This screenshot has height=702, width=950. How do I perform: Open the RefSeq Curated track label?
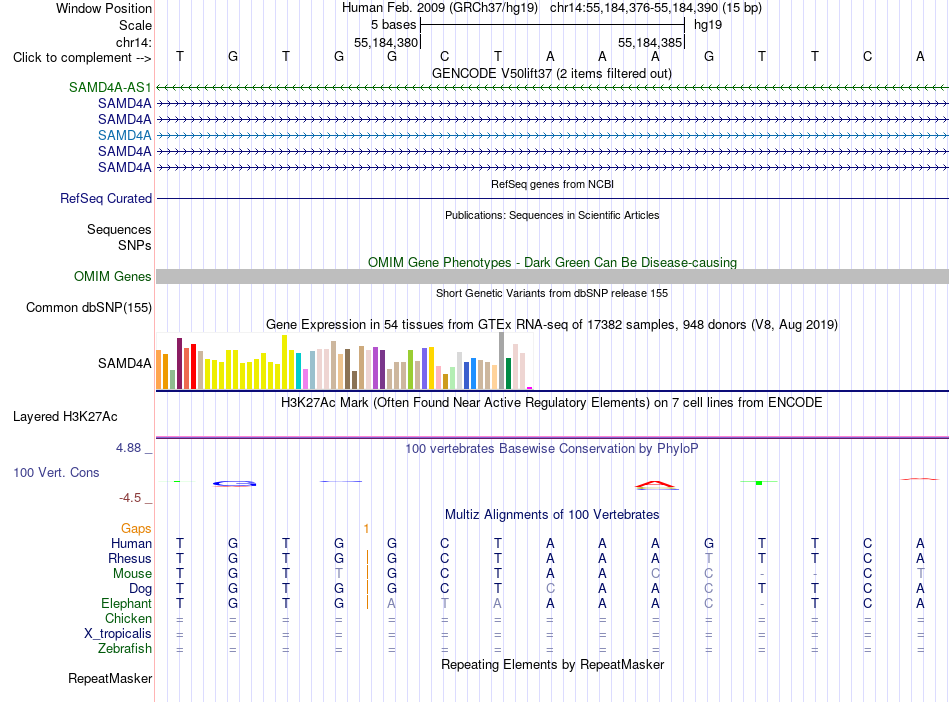click(x=106, y=198)
